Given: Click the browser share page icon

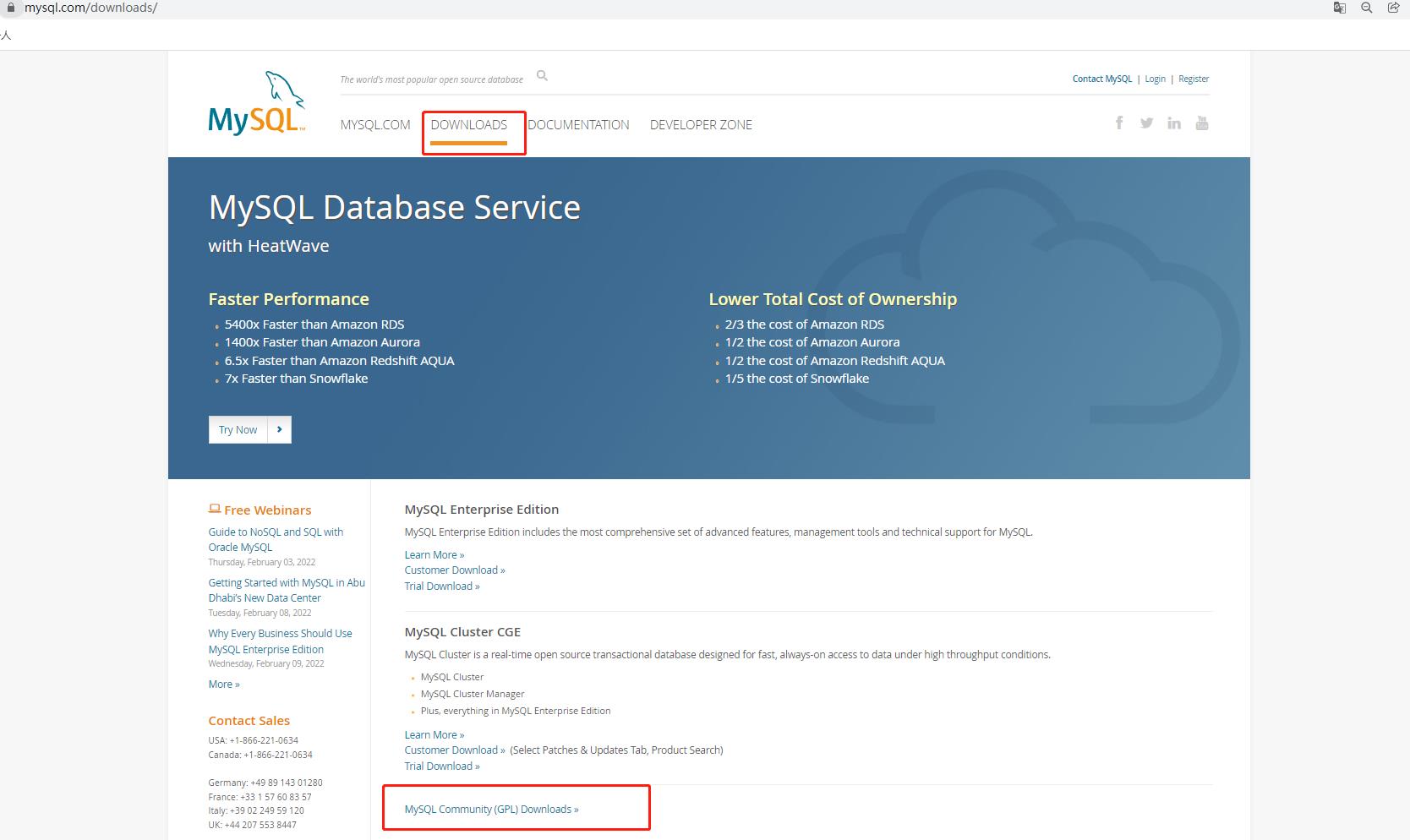Looking at the screenshot, I should pyautogui.click(x=1394, y=8).
